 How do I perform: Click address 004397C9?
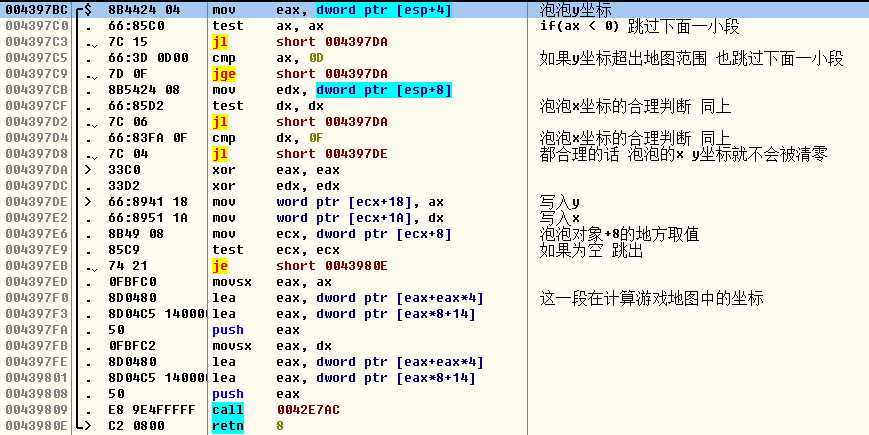36,74
